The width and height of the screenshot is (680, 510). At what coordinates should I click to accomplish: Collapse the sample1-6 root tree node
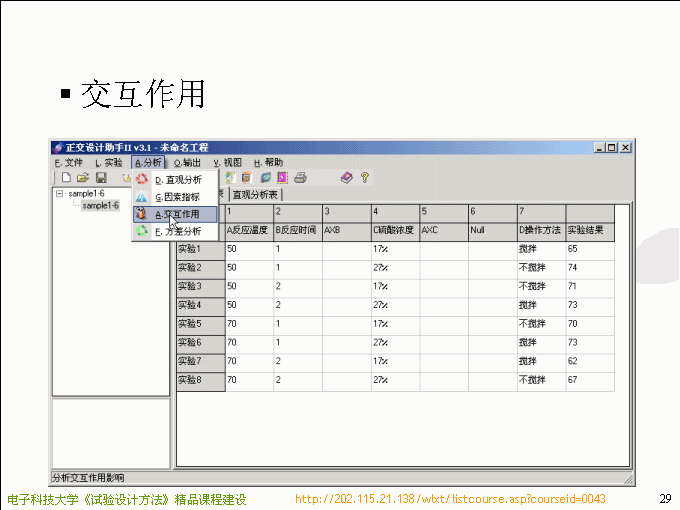click(60, 193)
